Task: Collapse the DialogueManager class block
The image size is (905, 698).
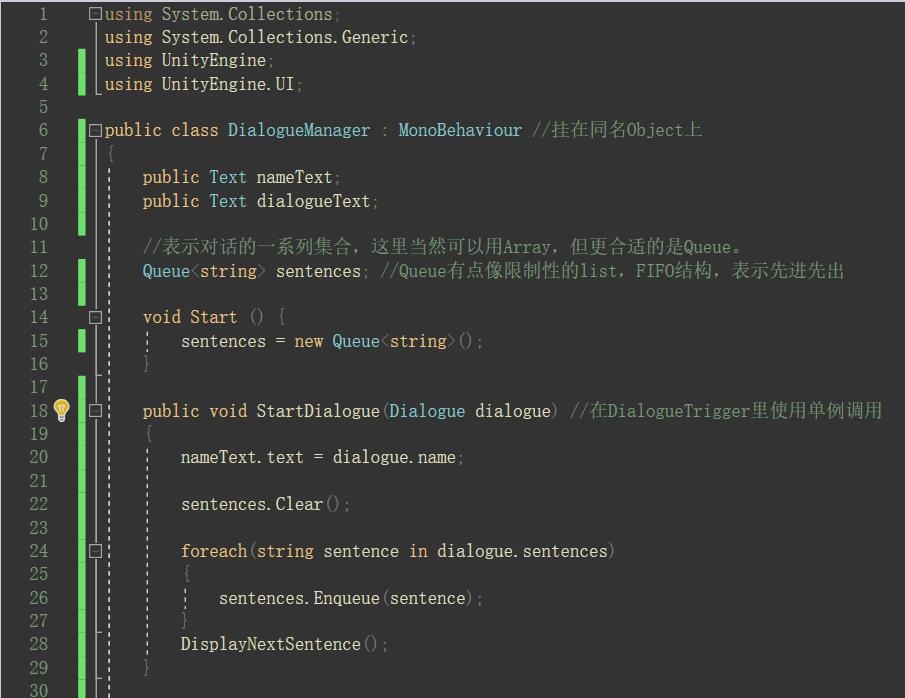Action: click(95, 130)
